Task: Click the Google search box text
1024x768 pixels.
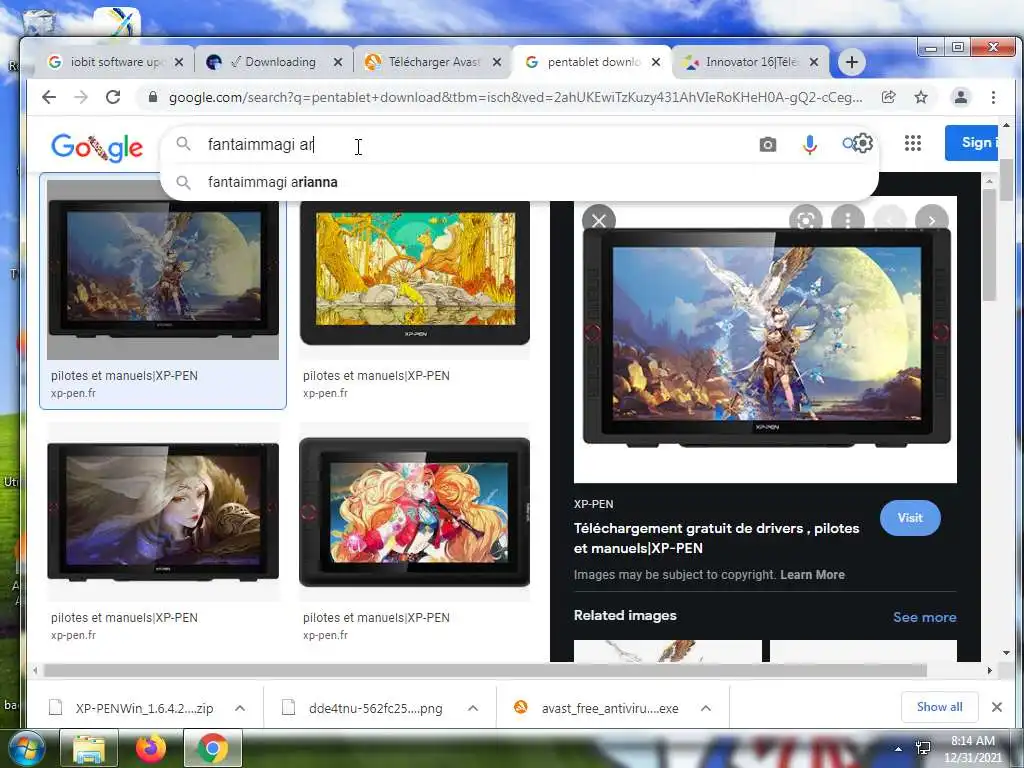Action: point(261,144)
